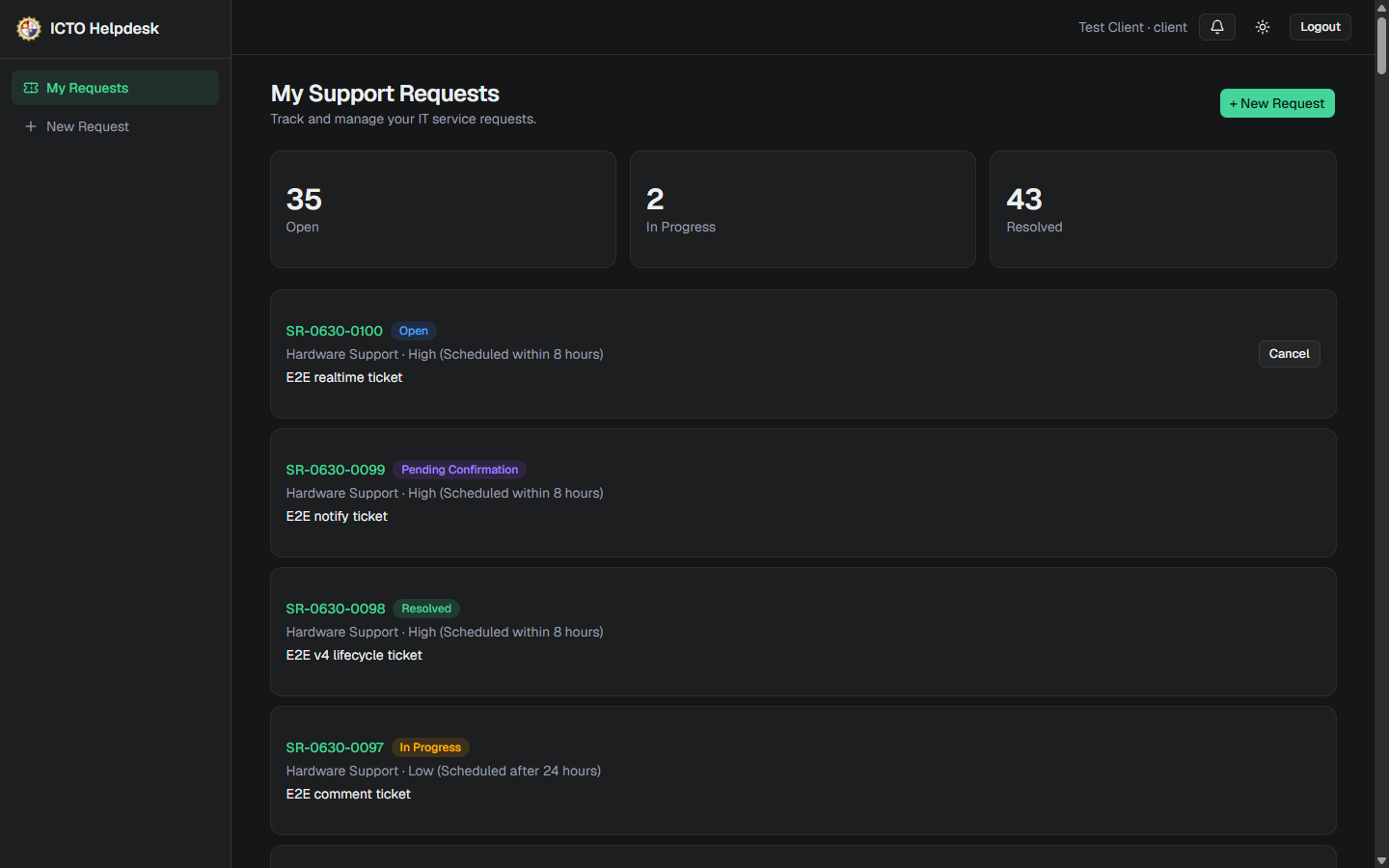Viewport: 1389px width, 868px height.
Task: Click the Pending Confirmation badge
Action: pos(459,470)
